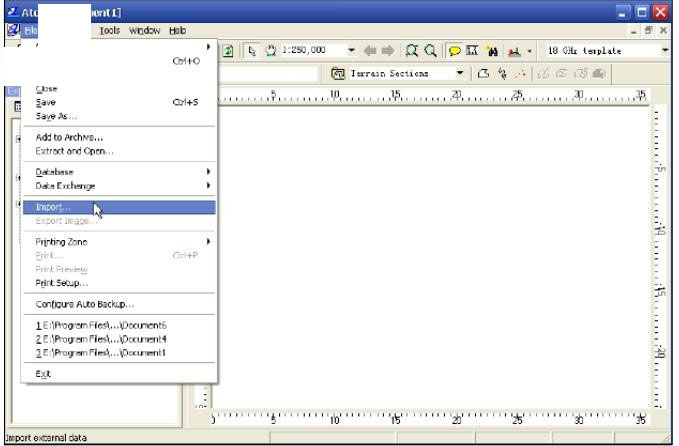
Task: Select the hand pan tool
Action: point(270,51)
